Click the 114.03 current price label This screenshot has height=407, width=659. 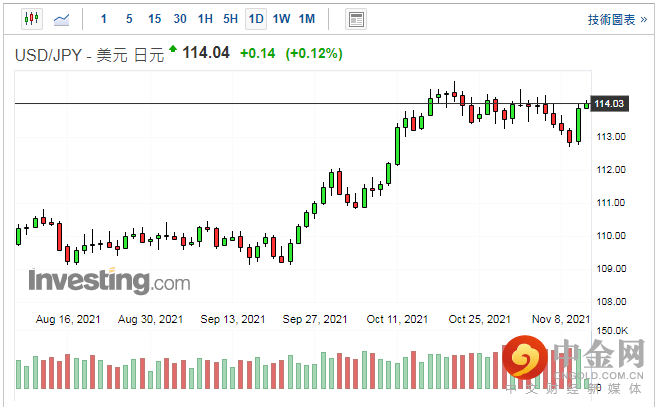pyautogui.click(x=609, y=103)
